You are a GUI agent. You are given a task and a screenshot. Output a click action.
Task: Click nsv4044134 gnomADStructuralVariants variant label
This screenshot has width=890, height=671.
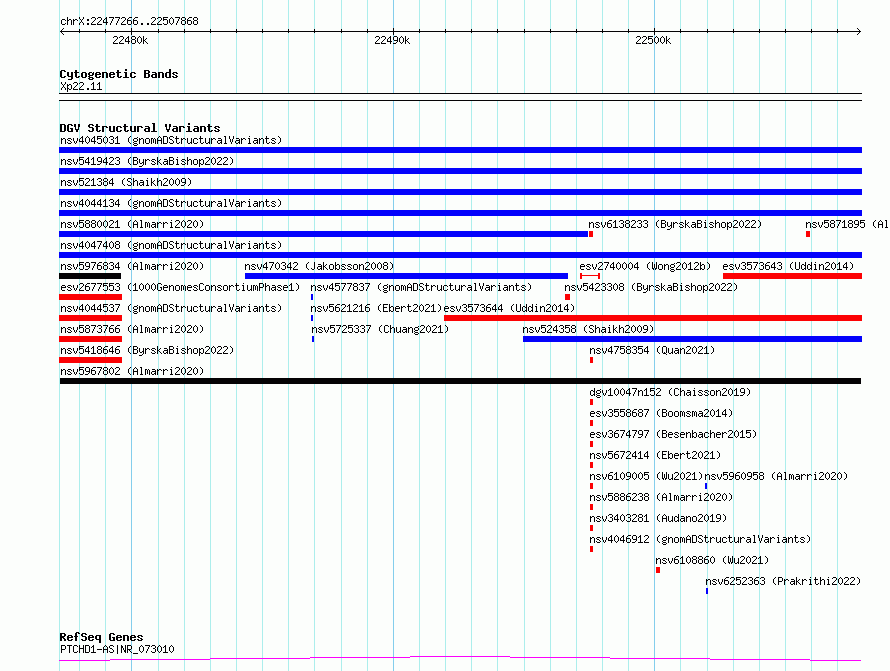171,203
